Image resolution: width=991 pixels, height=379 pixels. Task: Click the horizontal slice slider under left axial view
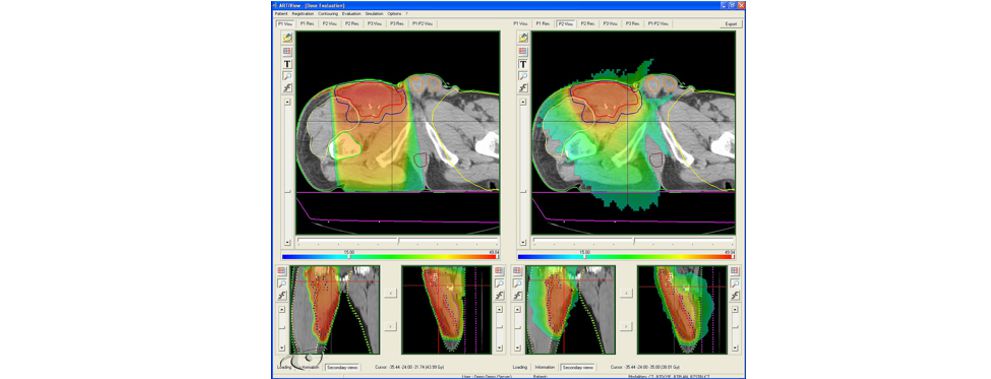tap(397, 242)
